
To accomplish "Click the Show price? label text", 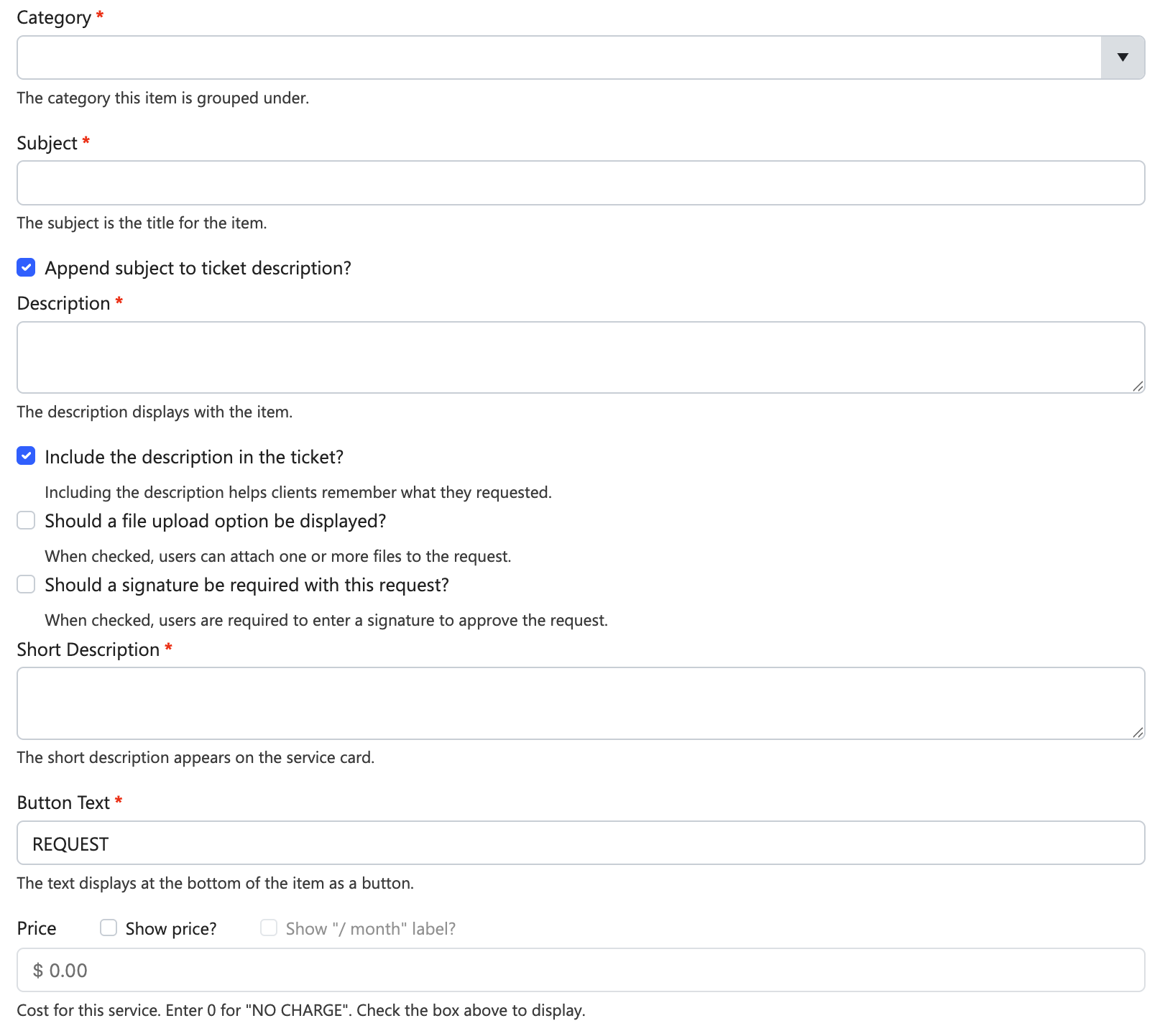I will tap(171, 929).
